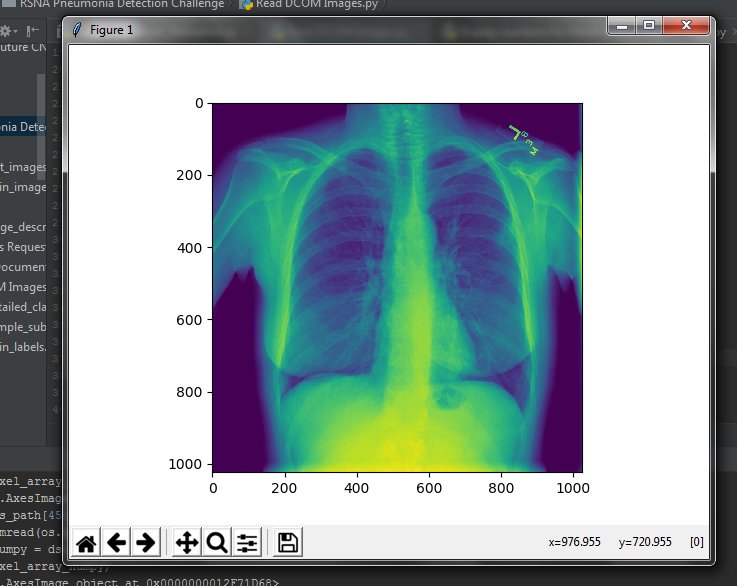This screenshot has width=737, height=586.
Task: Open Configure subplots sliders icon
Action: 247,543
